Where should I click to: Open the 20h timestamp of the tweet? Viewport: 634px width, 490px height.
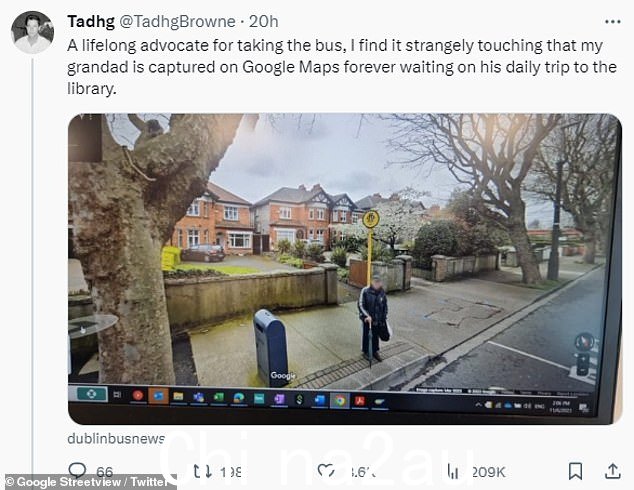point(264,21)
